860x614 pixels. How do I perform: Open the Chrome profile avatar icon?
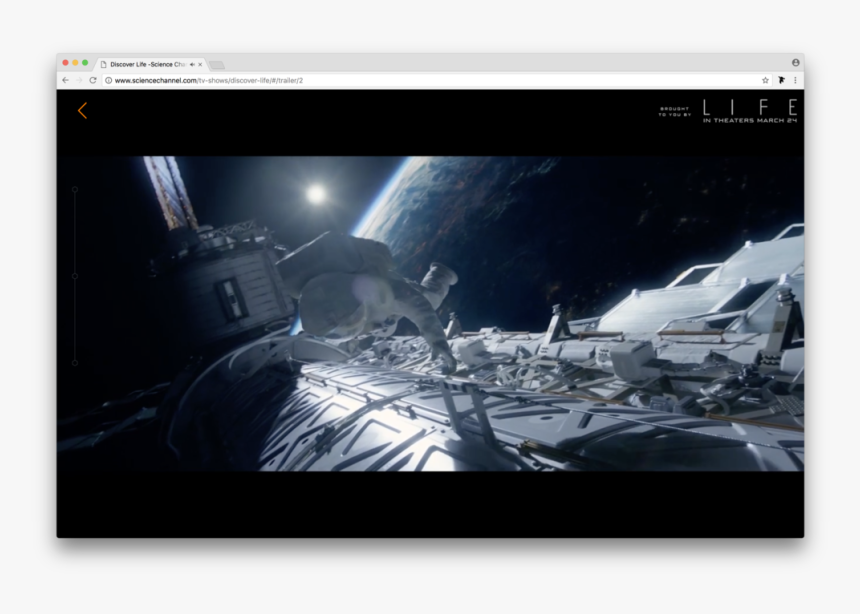coord(795,63)
